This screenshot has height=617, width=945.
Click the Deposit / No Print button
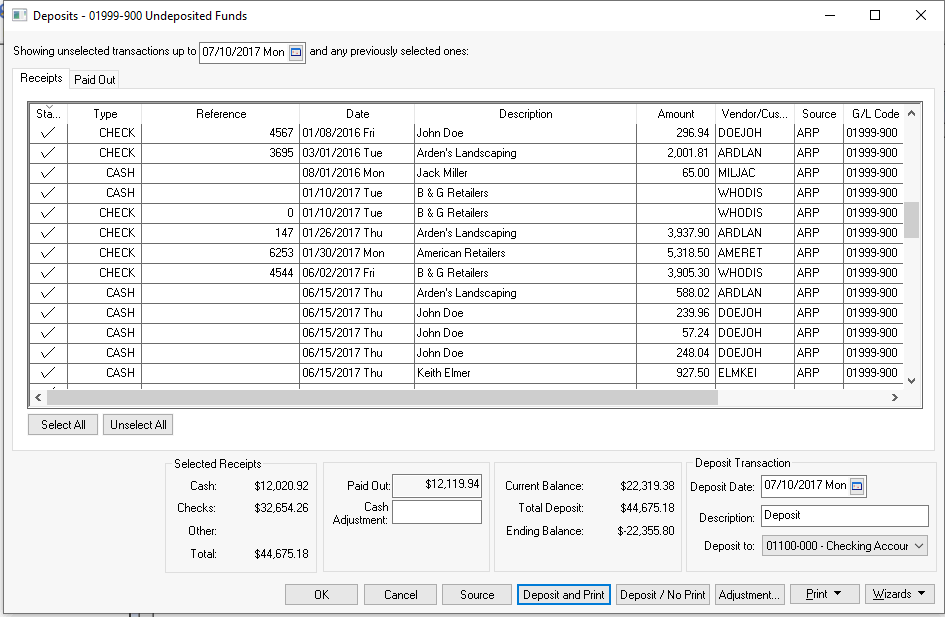(662, 594)
